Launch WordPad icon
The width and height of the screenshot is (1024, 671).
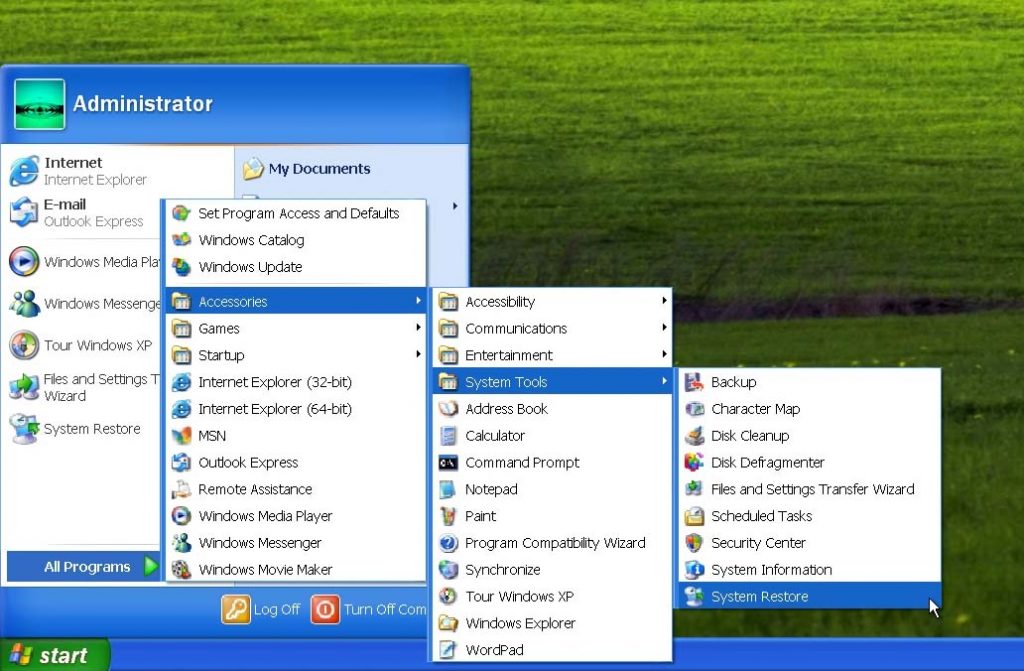(x=448, y=649)
